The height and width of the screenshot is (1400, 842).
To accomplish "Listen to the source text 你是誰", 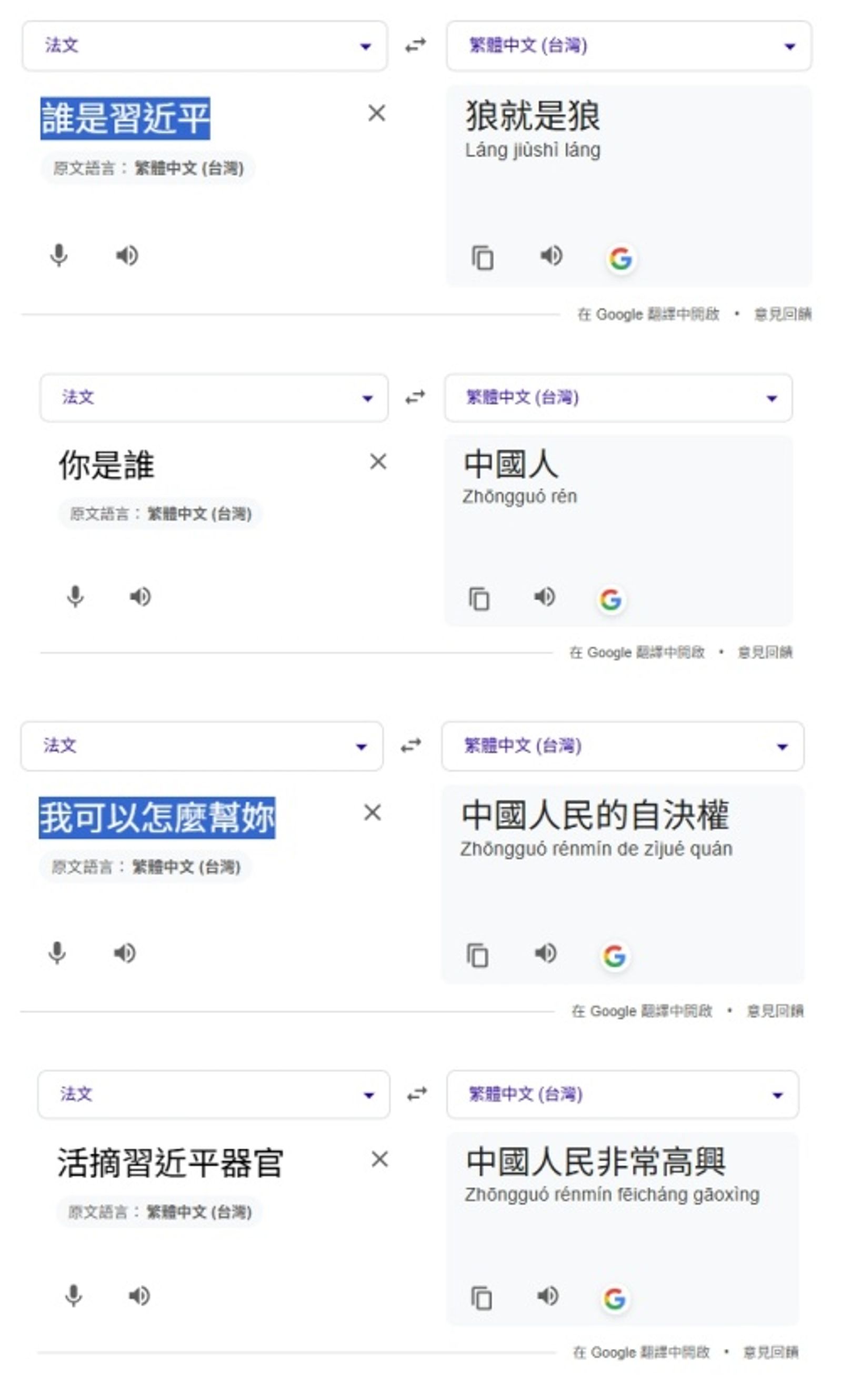I will point(140,597).
